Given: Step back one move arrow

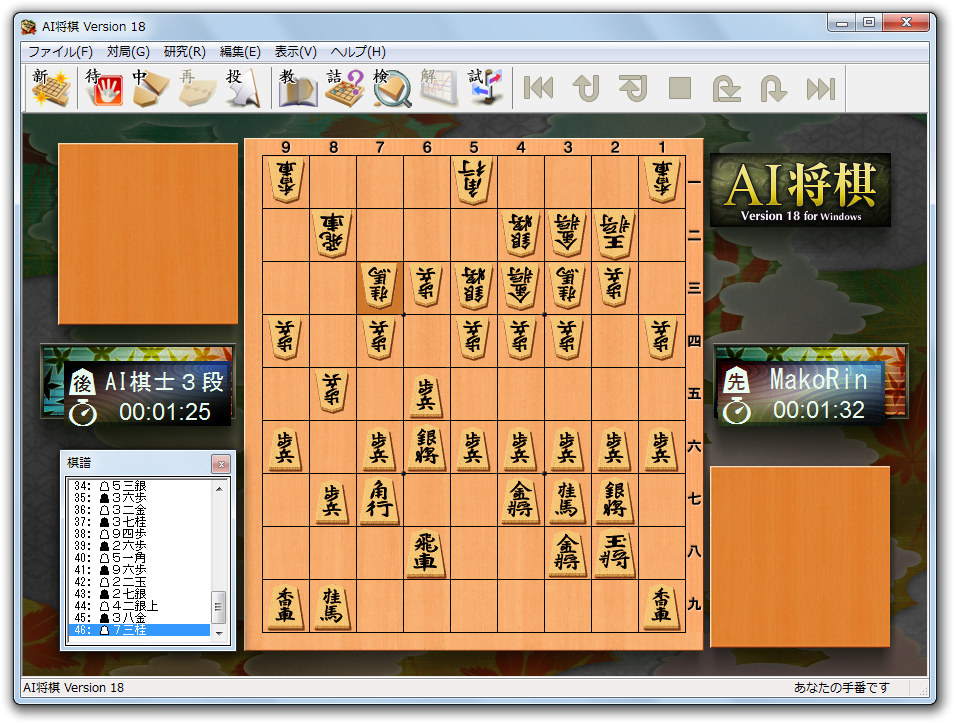Looking at the screenshot, I should [587, 88].
